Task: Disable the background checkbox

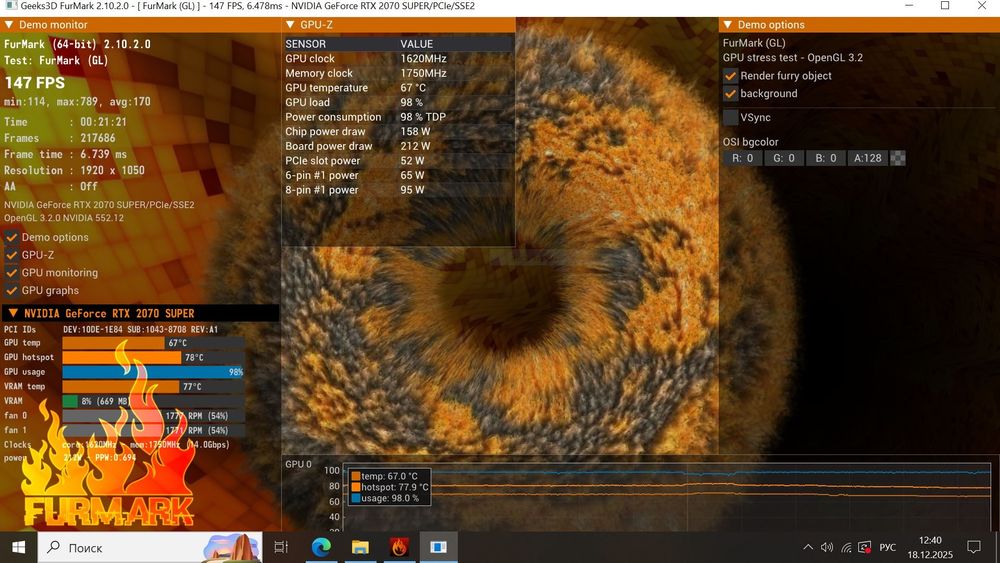Action: [x=730, y=94]
